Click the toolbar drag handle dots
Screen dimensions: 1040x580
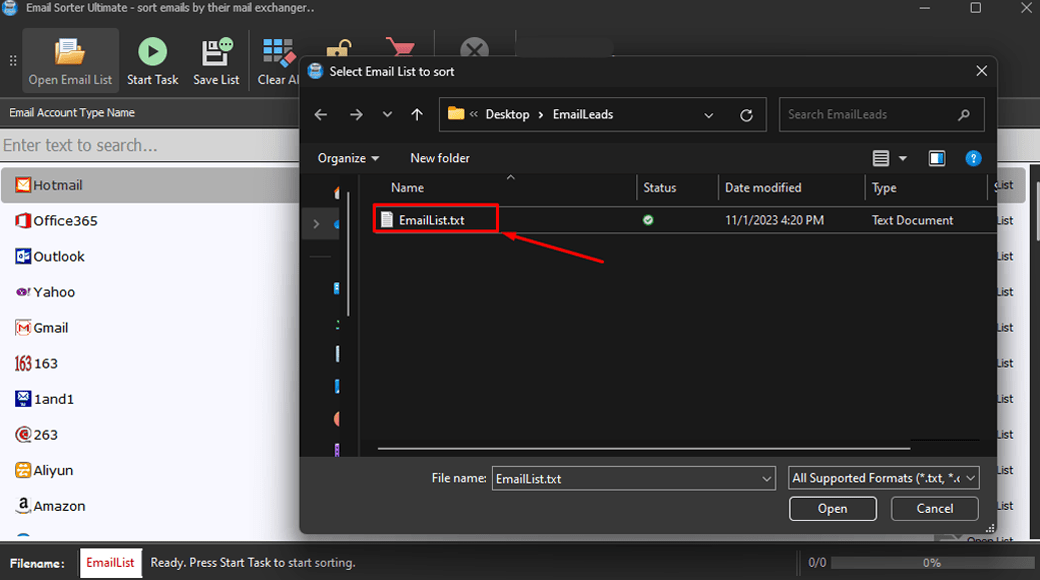click(13, 61)
